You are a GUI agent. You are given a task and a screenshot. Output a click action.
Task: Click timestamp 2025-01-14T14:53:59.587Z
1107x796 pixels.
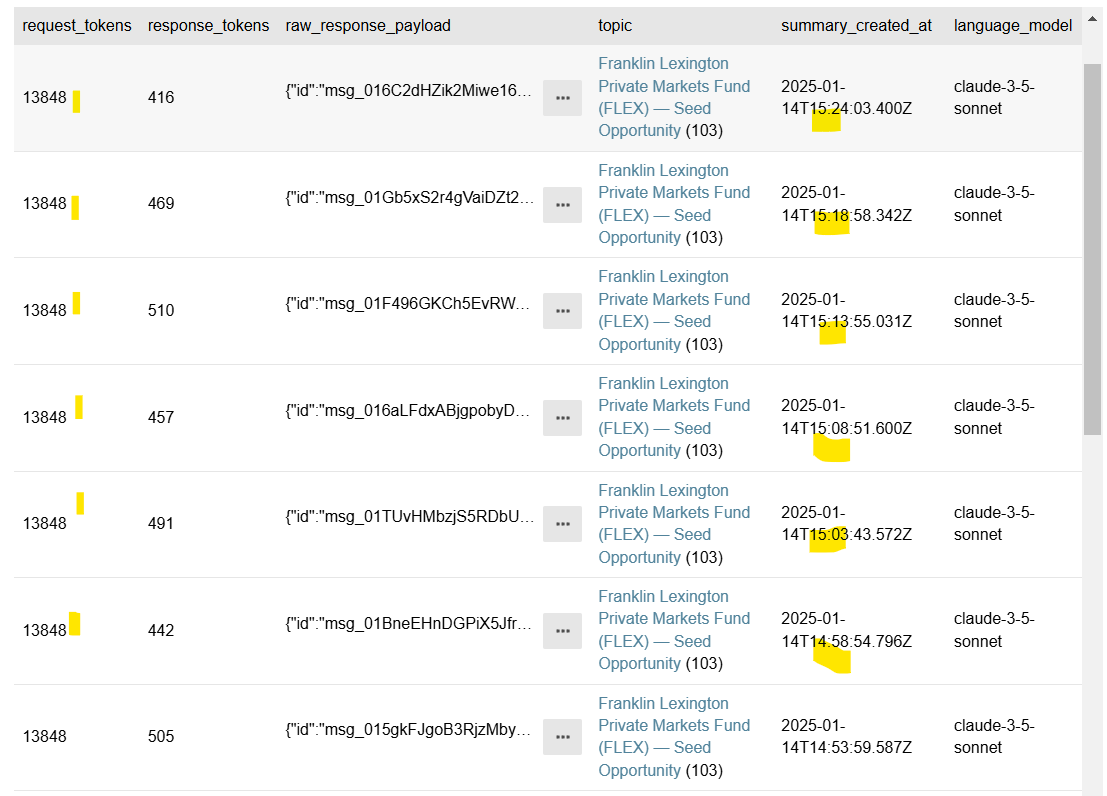[846, 737]
